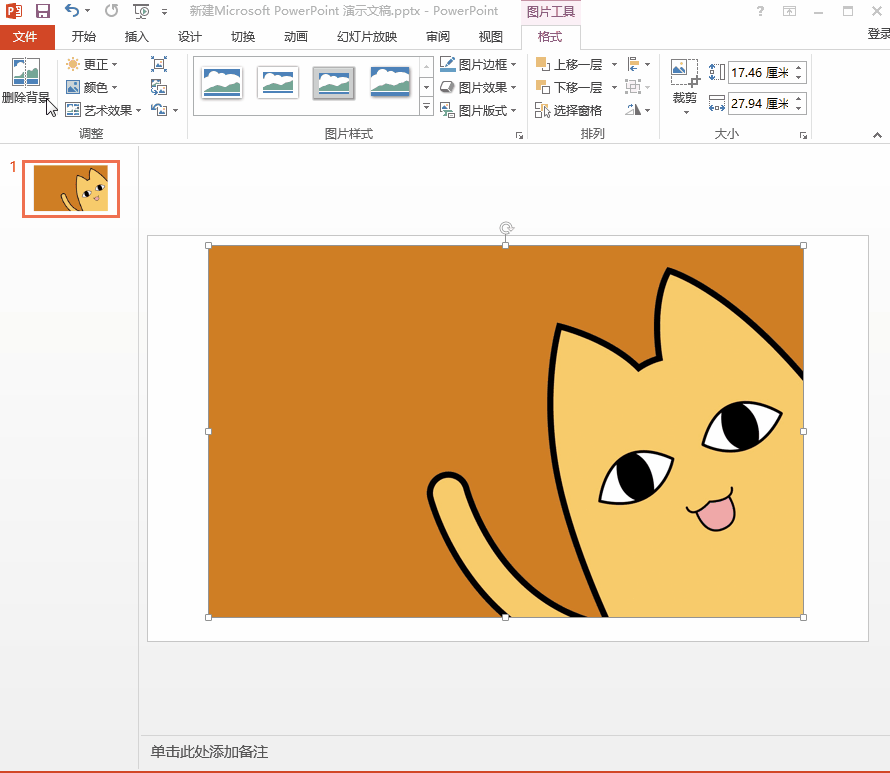
Task: Click the compress pictures icon
Action: click(159, 64)
